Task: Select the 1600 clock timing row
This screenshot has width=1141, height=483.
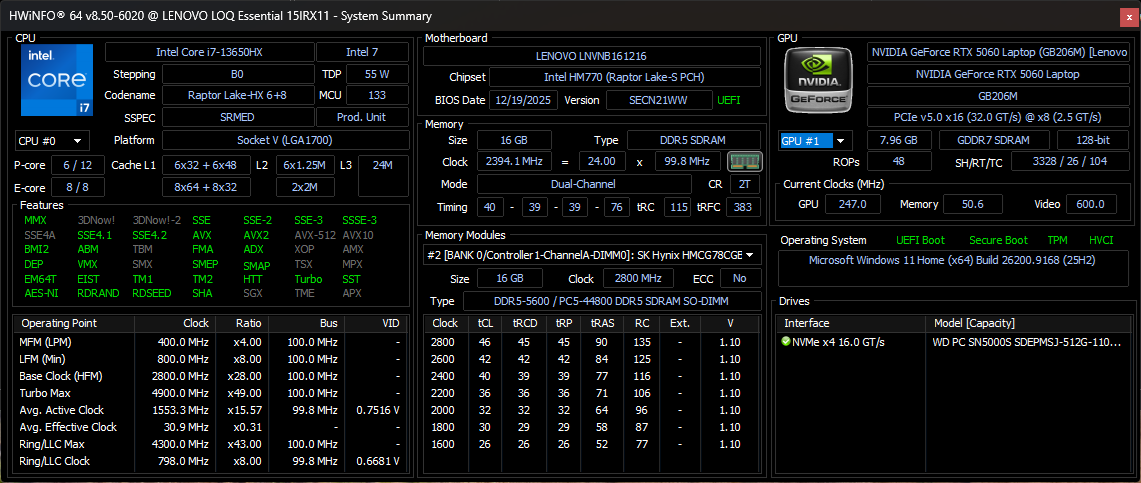Action: click(x=592, y=444)
